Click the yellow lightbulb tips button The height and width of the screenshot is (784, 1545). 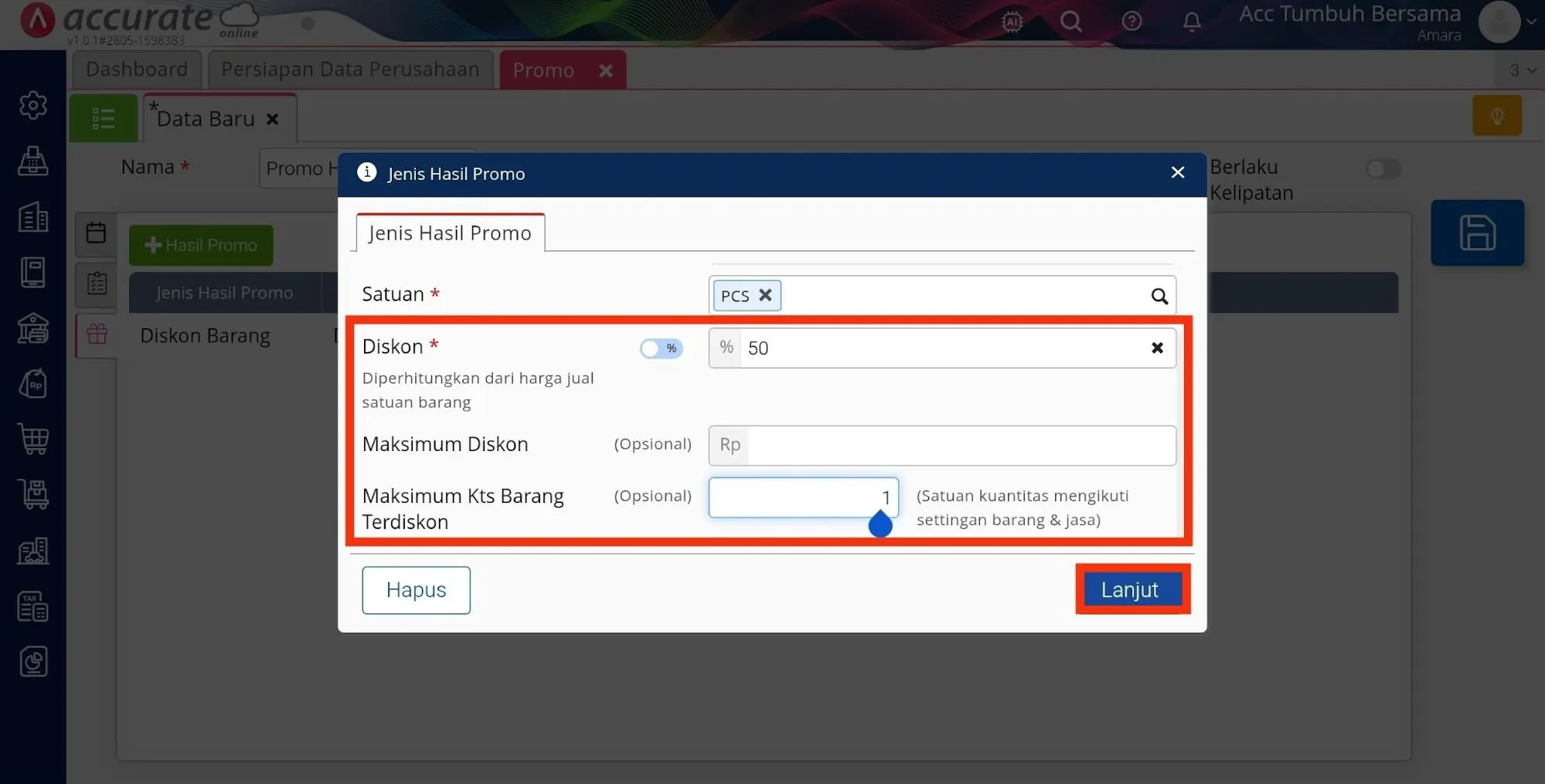click(1496, 116)
